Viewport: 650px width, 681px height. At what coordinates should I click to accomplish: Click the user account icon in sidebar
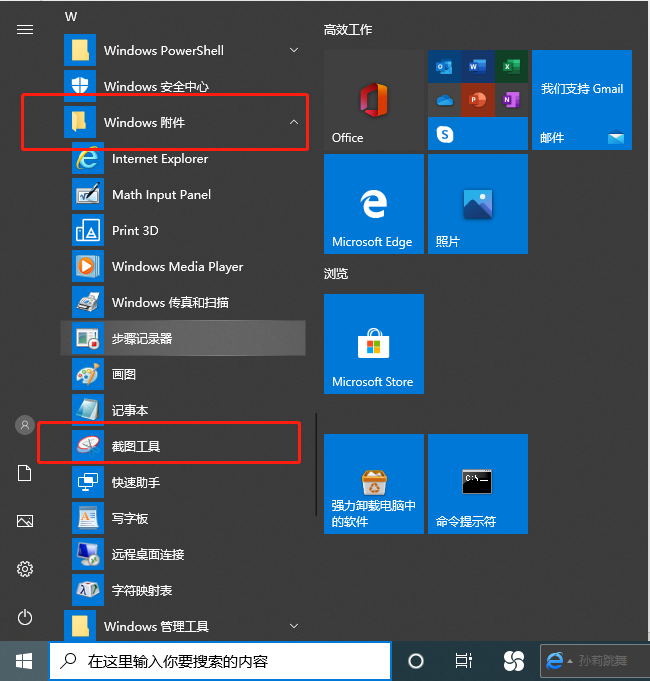25,425
